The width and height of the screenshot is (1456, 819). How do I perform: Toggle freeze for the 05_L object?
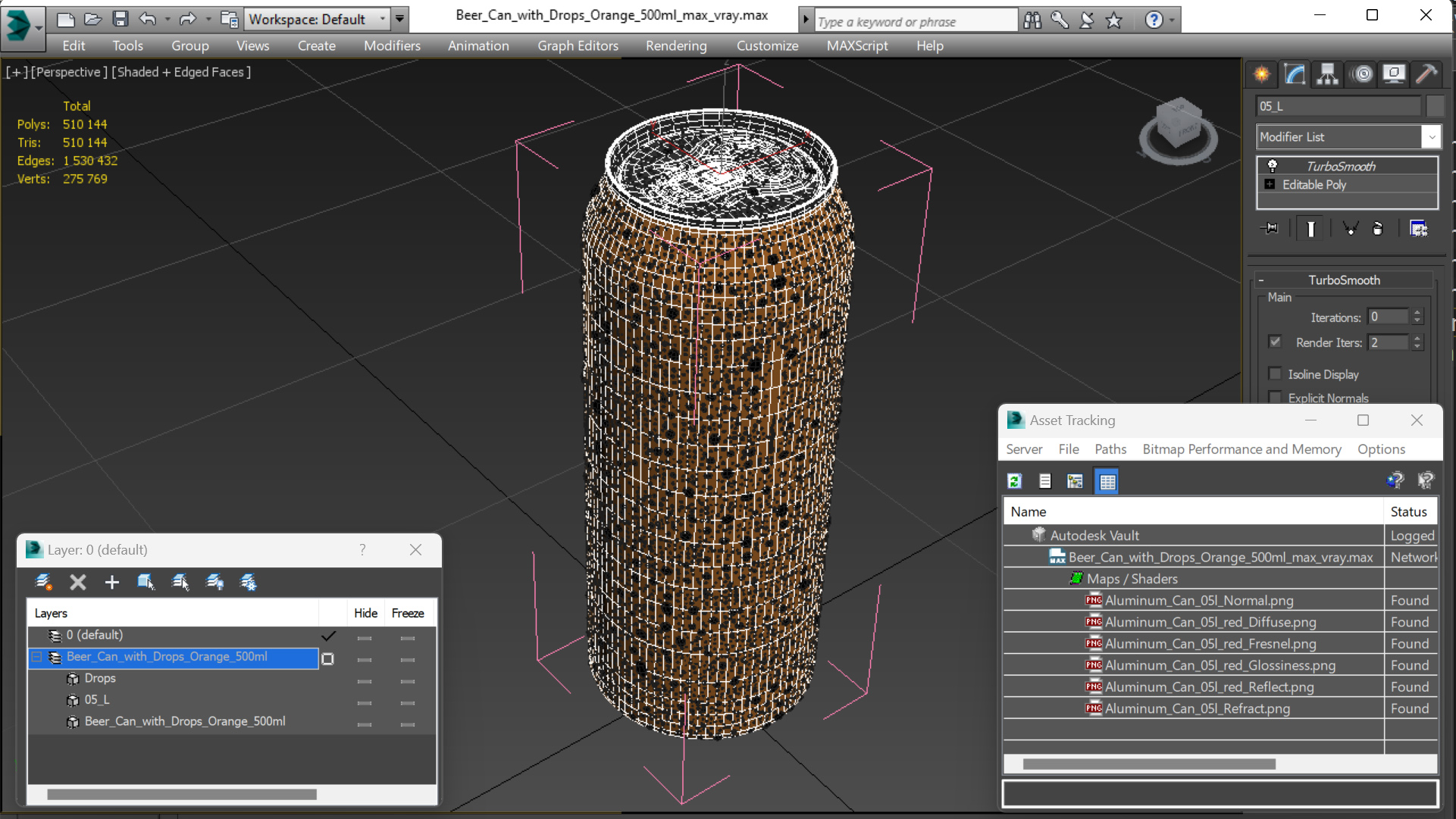point(408,702)
